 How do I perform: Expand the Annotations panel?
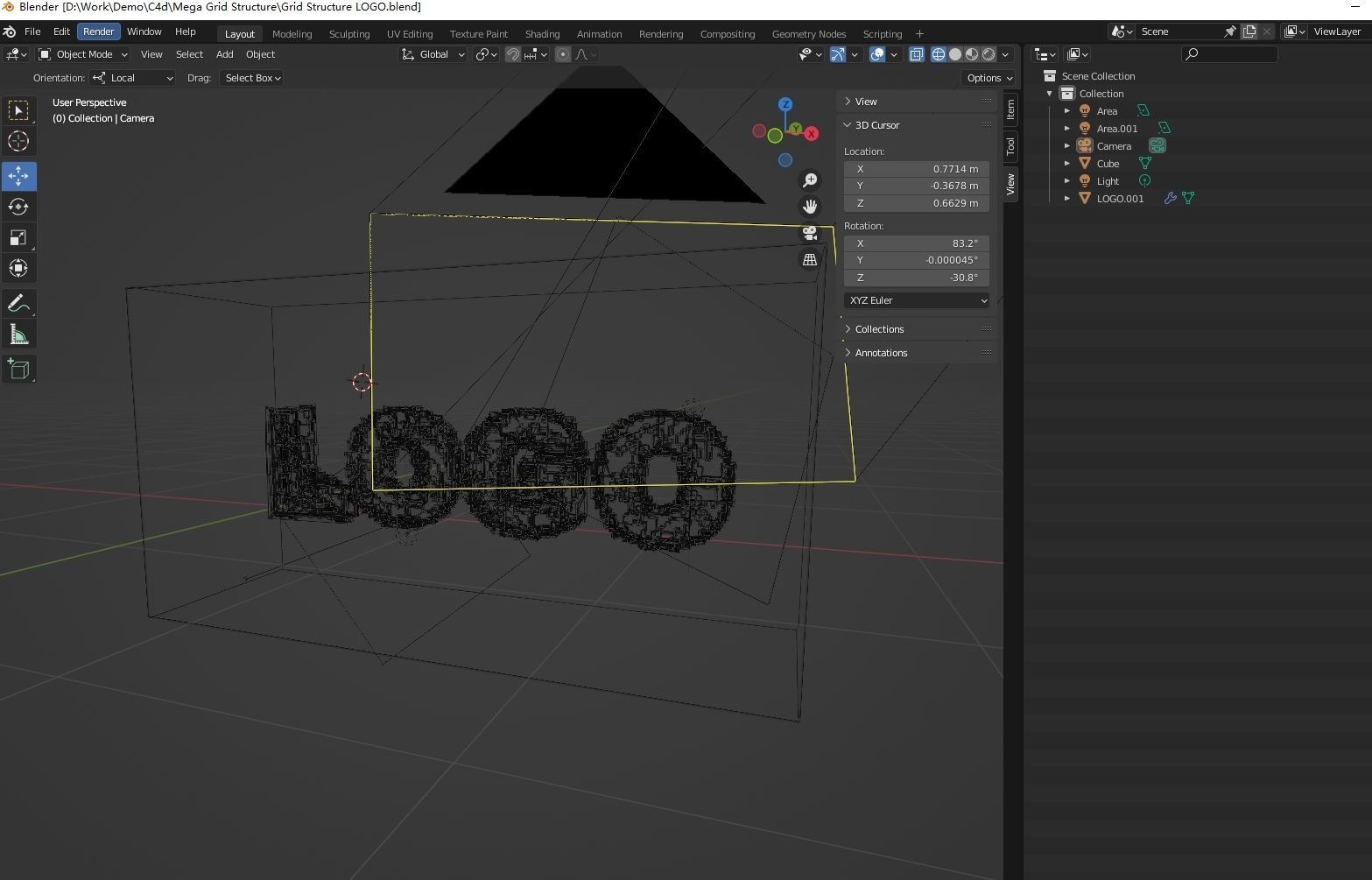[917, 353]
